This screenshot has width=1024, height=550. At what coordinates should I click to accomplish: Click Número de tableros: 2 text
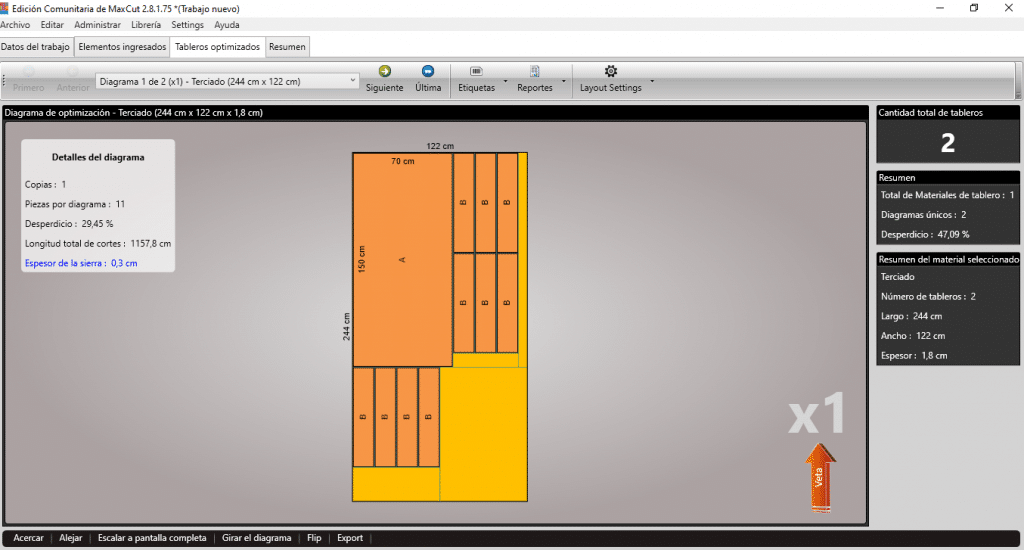(x=928, y=296)
